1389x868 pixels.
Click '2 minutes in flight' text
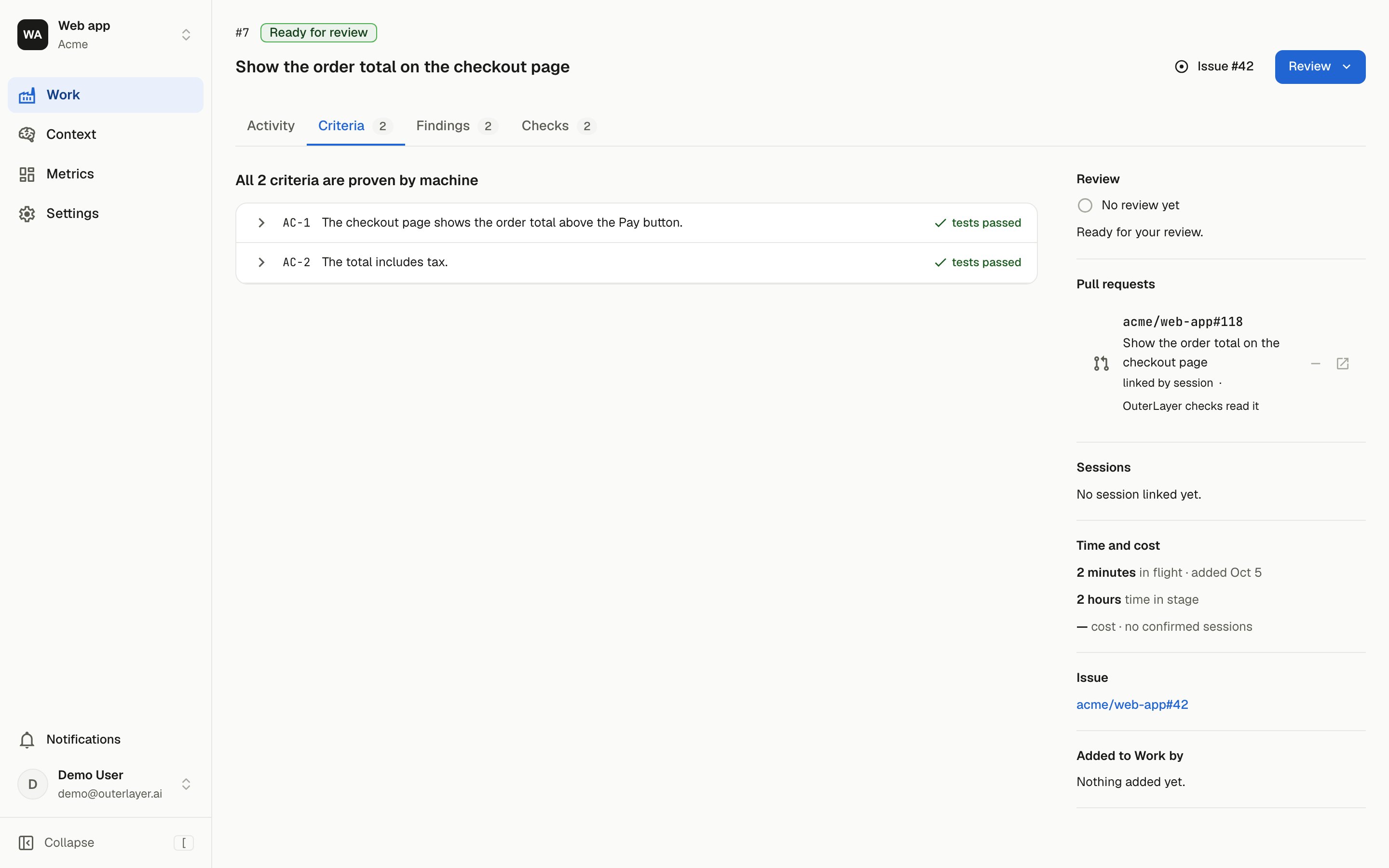1129,572
